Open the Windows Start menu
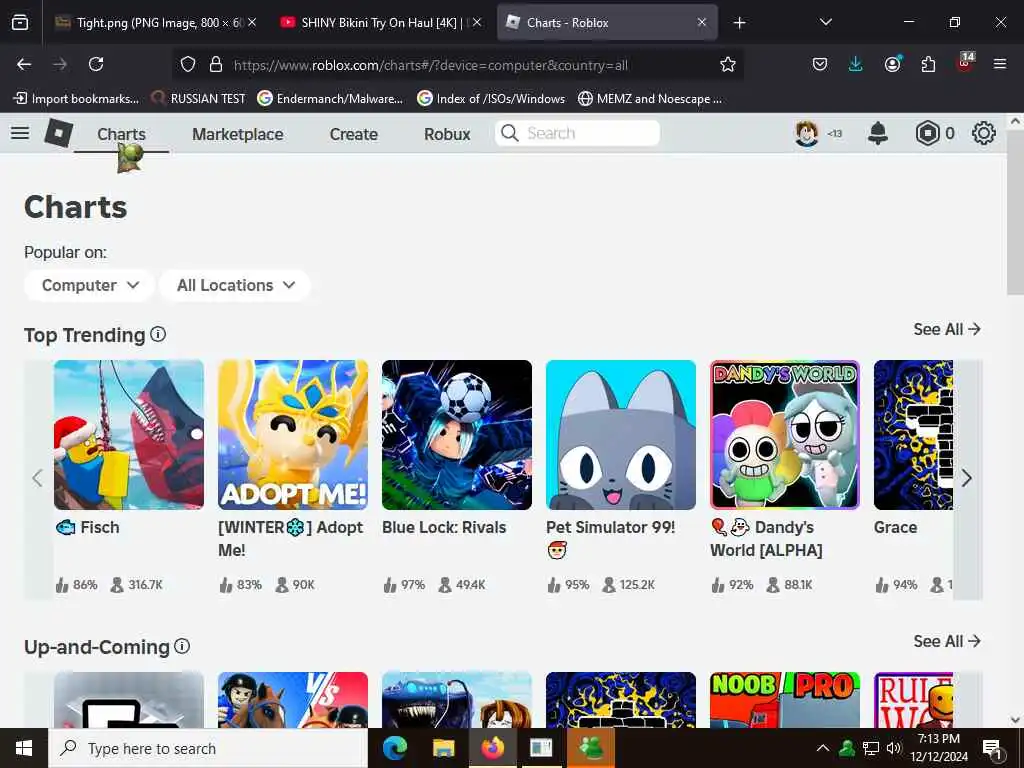This screenshot has width=1024, height=768. click(x=24, y=748)
